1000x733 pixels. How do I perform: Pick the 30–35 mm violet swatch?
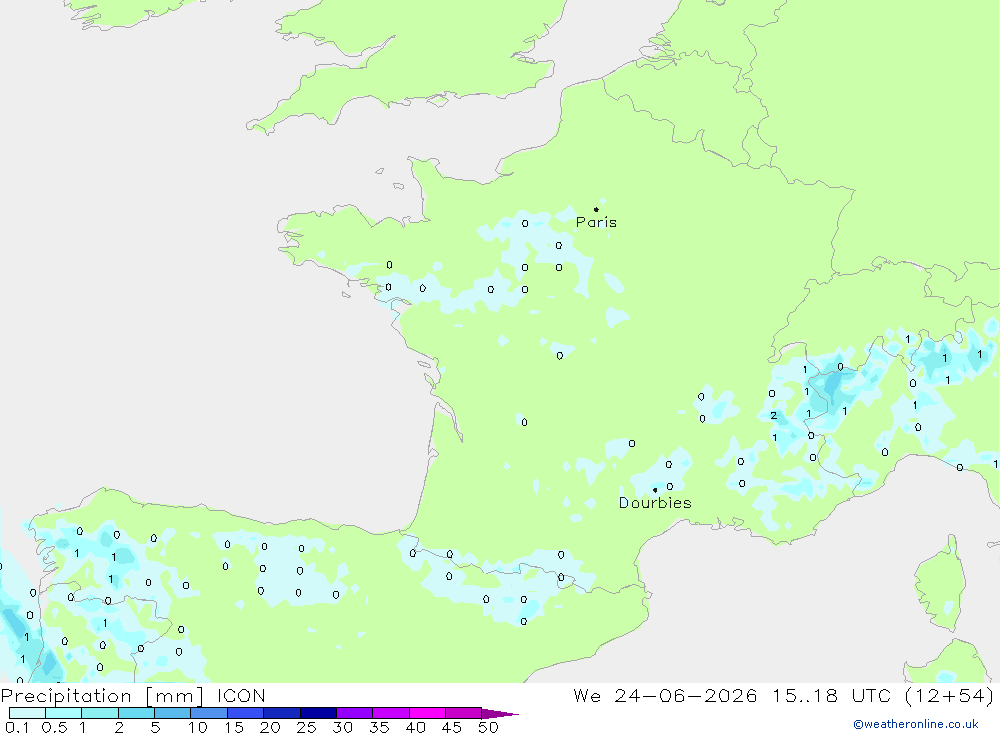click(x=355, y=713)
